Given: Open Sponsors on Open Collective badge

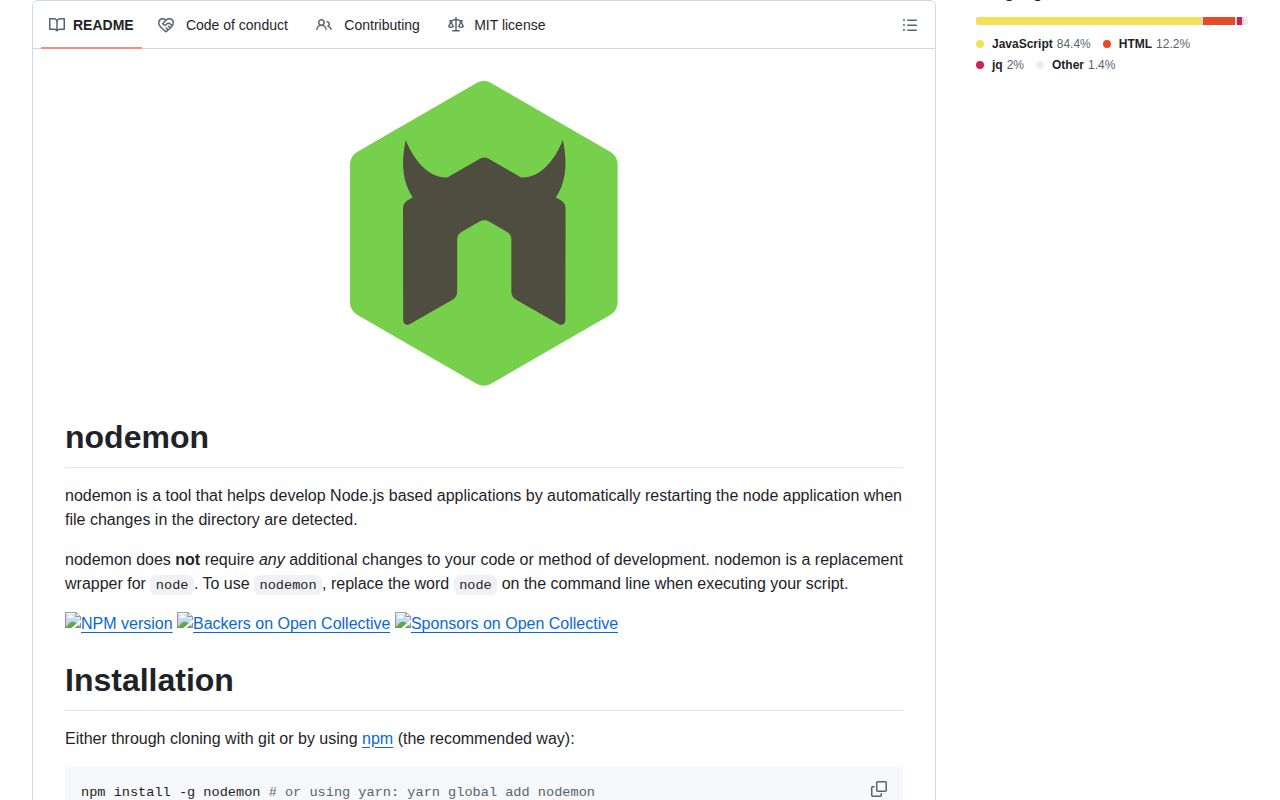Looking at the screenshot, I should click(507, 623).
